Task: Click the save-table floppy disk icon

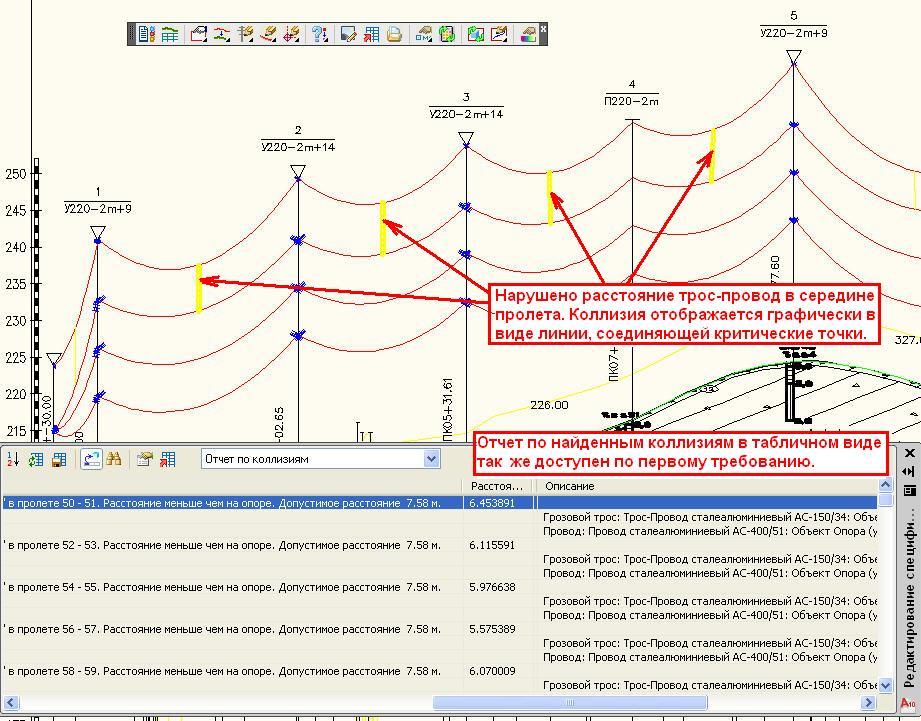Action: [59, 459]
